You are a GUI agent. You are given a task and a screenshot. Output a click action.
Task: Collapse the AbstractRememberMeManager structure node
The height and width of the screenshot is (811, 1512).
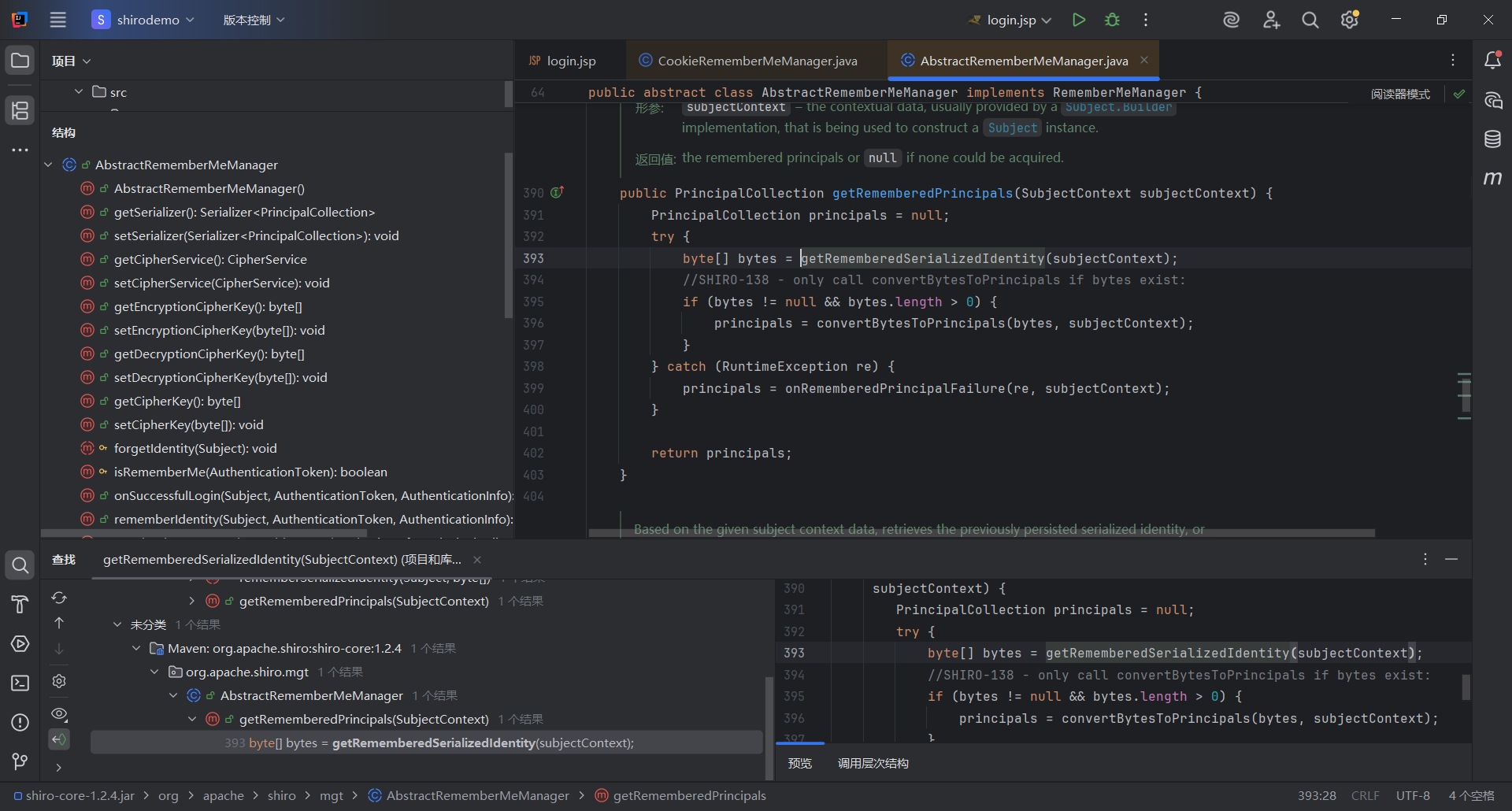pyautogui.click(x=48, y=165)
